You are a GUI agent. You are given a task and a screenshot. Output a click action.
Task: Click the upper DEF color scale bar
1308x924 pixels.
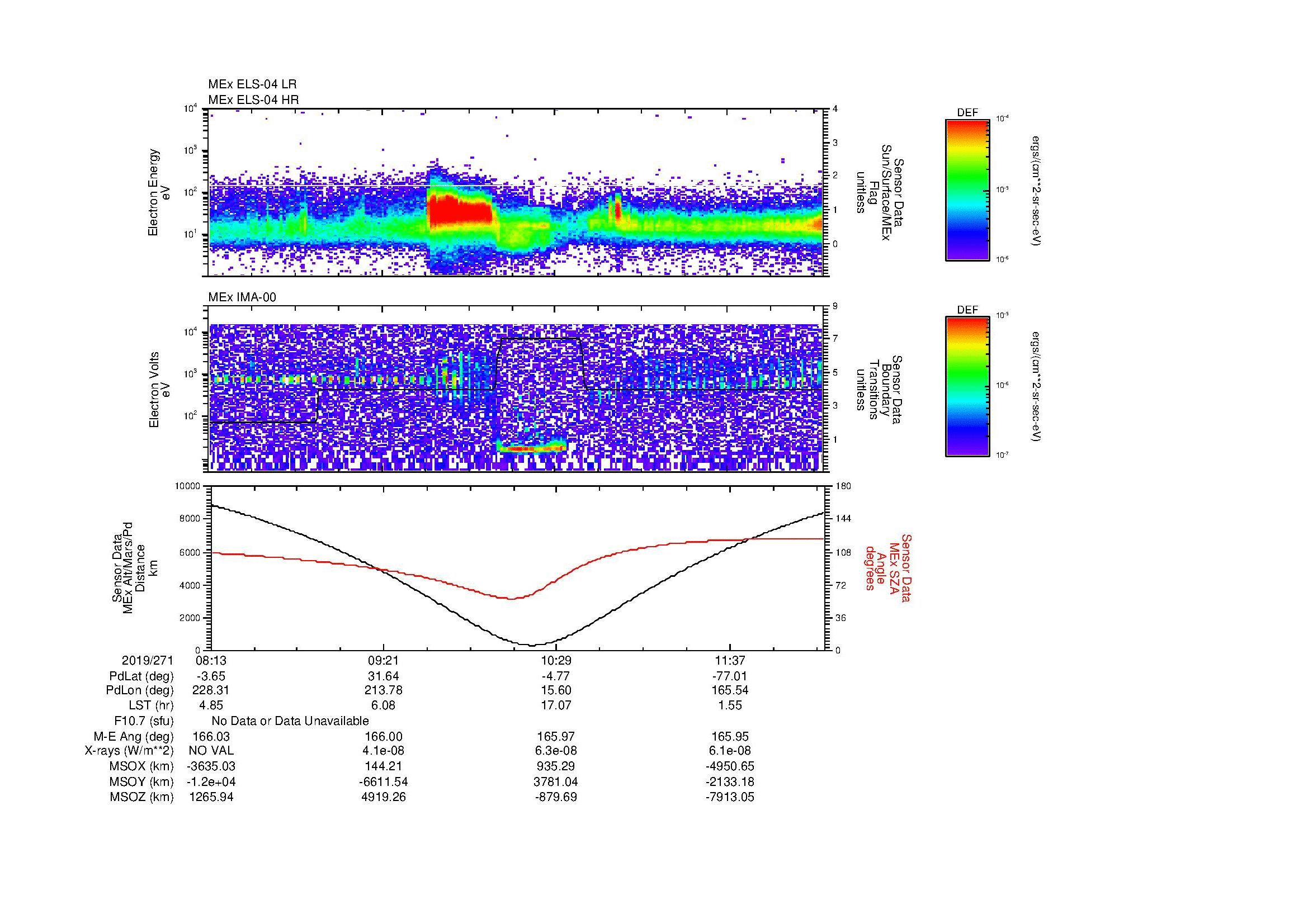[x=967, y=189]
